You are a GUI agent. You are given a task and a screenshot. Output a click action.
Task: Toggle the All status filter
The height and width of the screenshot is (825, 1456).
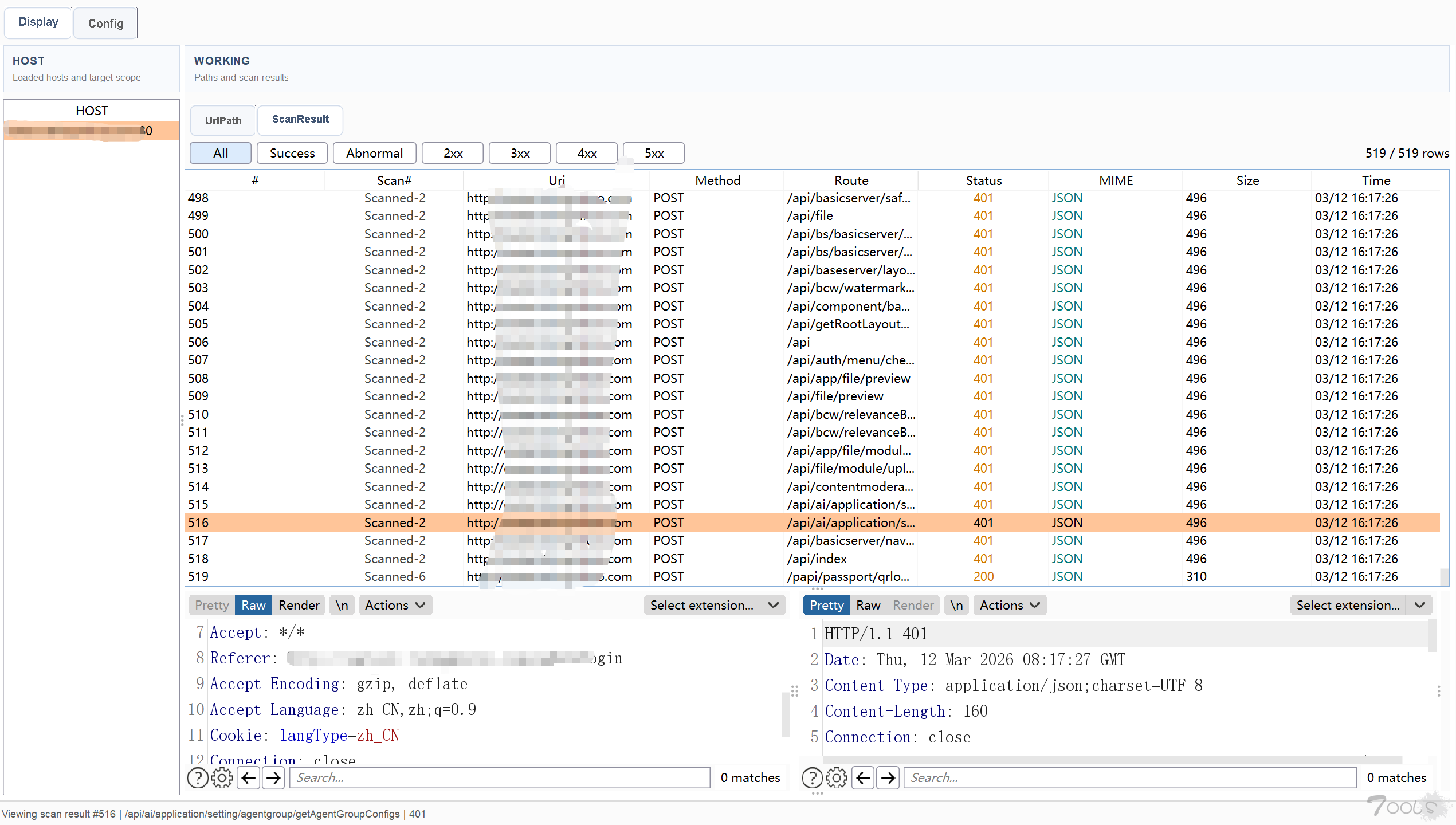click(x=221, y=153)
